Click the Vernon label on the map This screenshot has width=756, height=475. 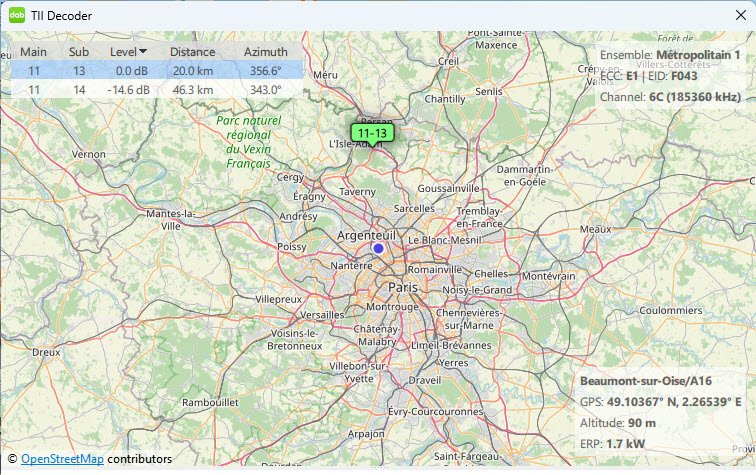click(89, 154)
